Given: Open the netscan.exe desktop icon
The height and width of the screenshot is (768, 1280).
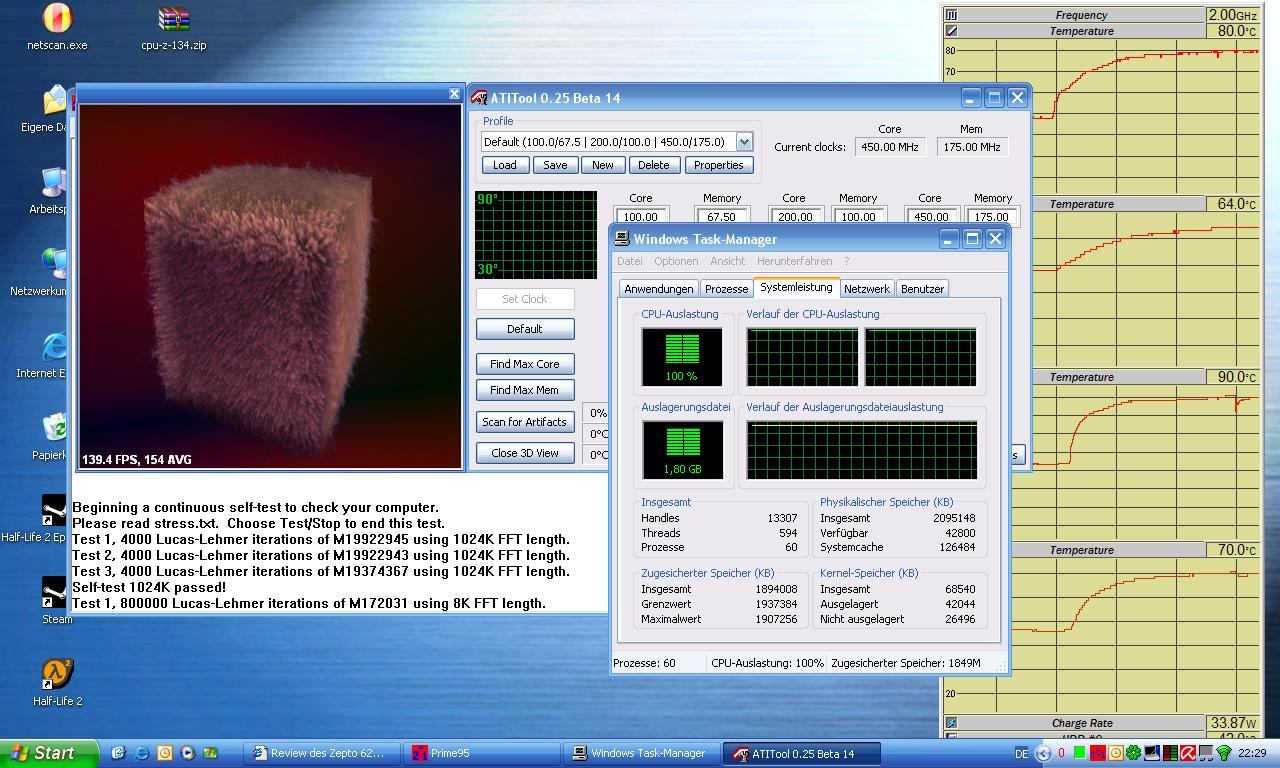Looking at the screenshot, I should (57, 19).
